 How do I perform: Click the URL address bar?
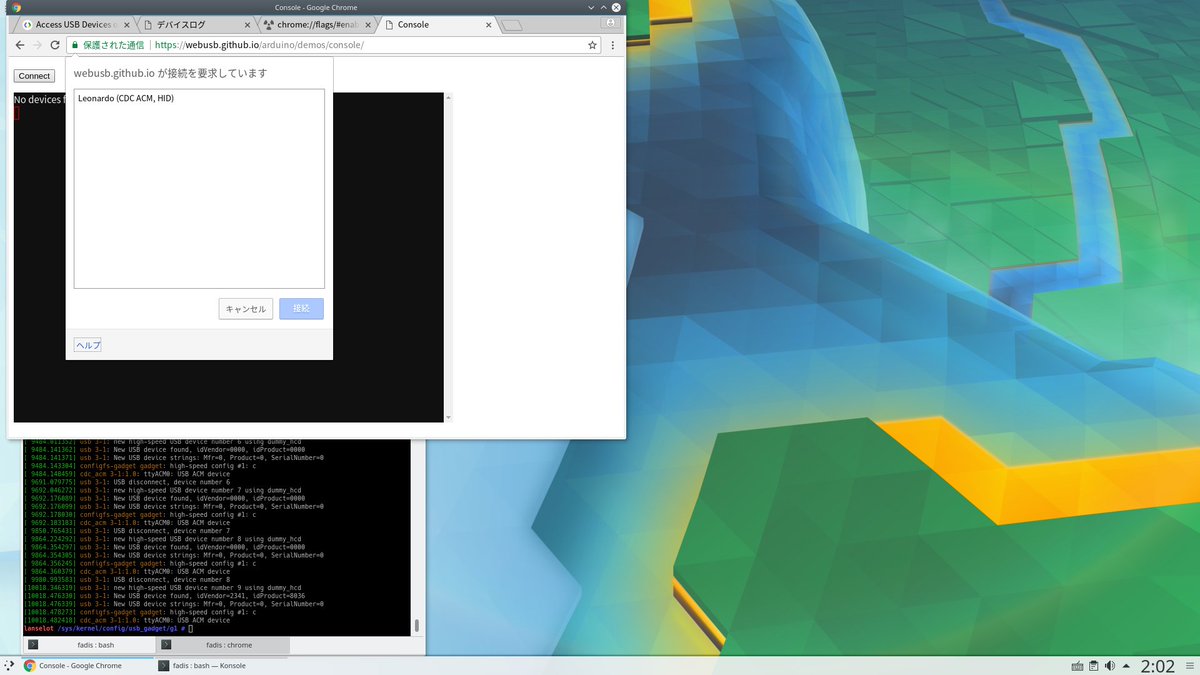click(x=334, y=45)
